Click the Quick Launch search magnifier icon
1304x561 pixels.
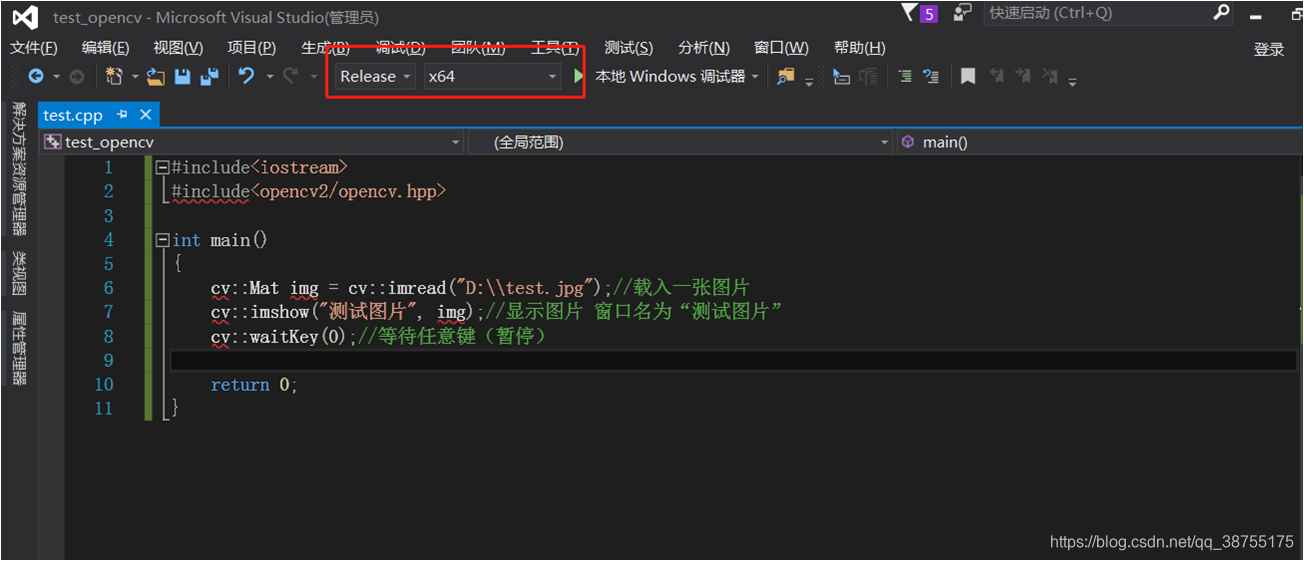[x=1221, y=13]
